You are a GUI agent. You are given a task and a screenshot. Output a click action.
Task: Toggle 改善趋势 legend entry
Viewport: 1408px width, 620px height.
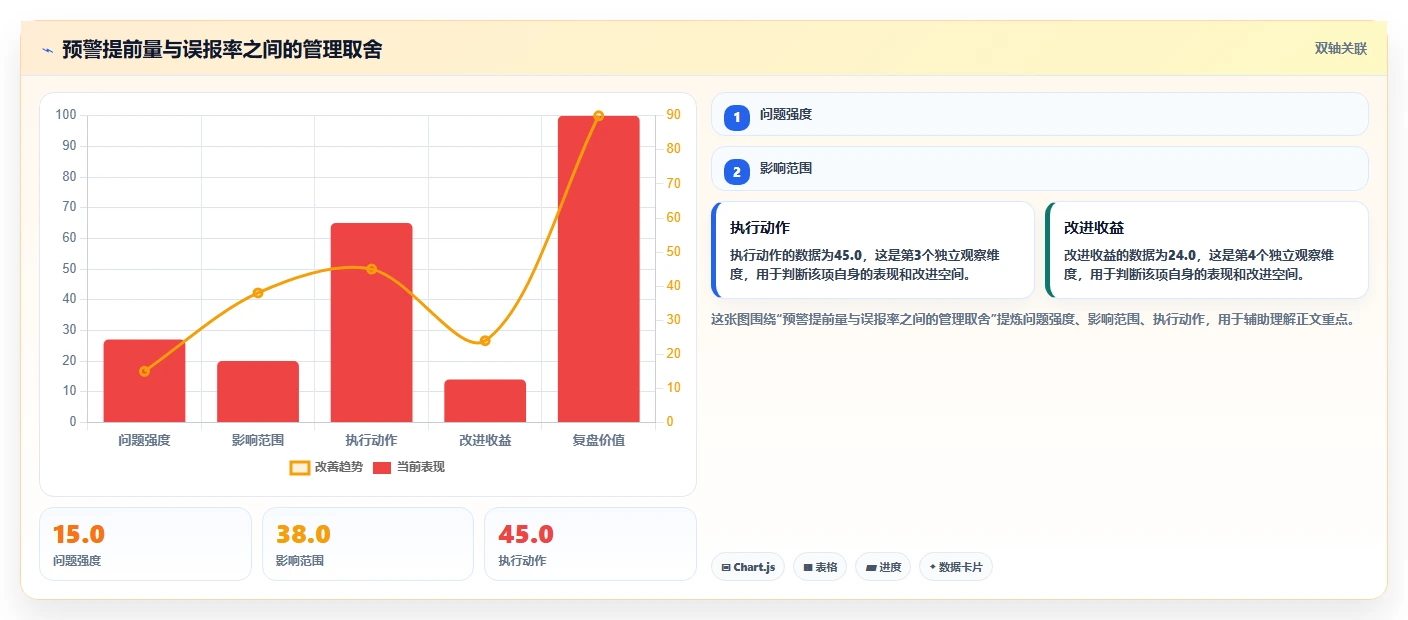[326, 467]
